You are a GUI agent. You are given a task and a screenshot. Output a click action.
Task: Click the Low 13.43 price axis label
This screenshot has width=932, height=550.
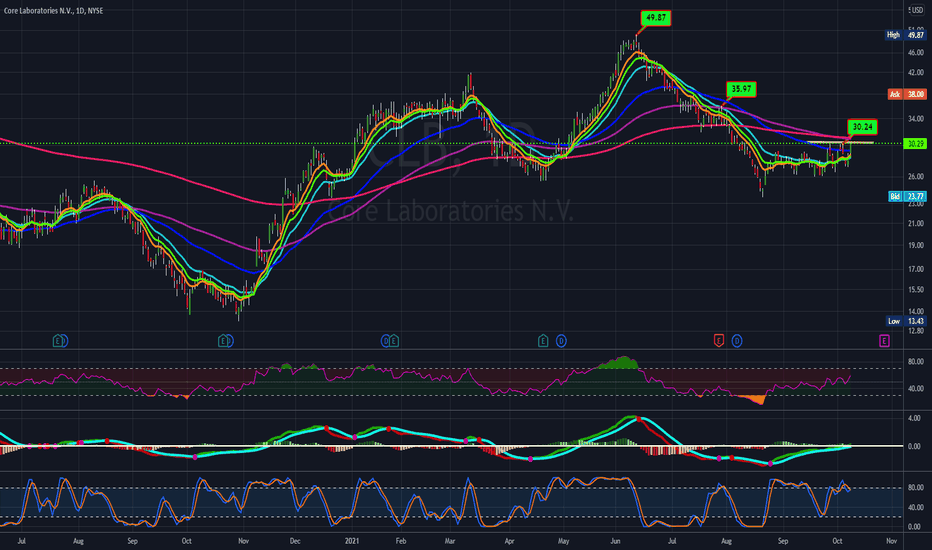[906, 321]
